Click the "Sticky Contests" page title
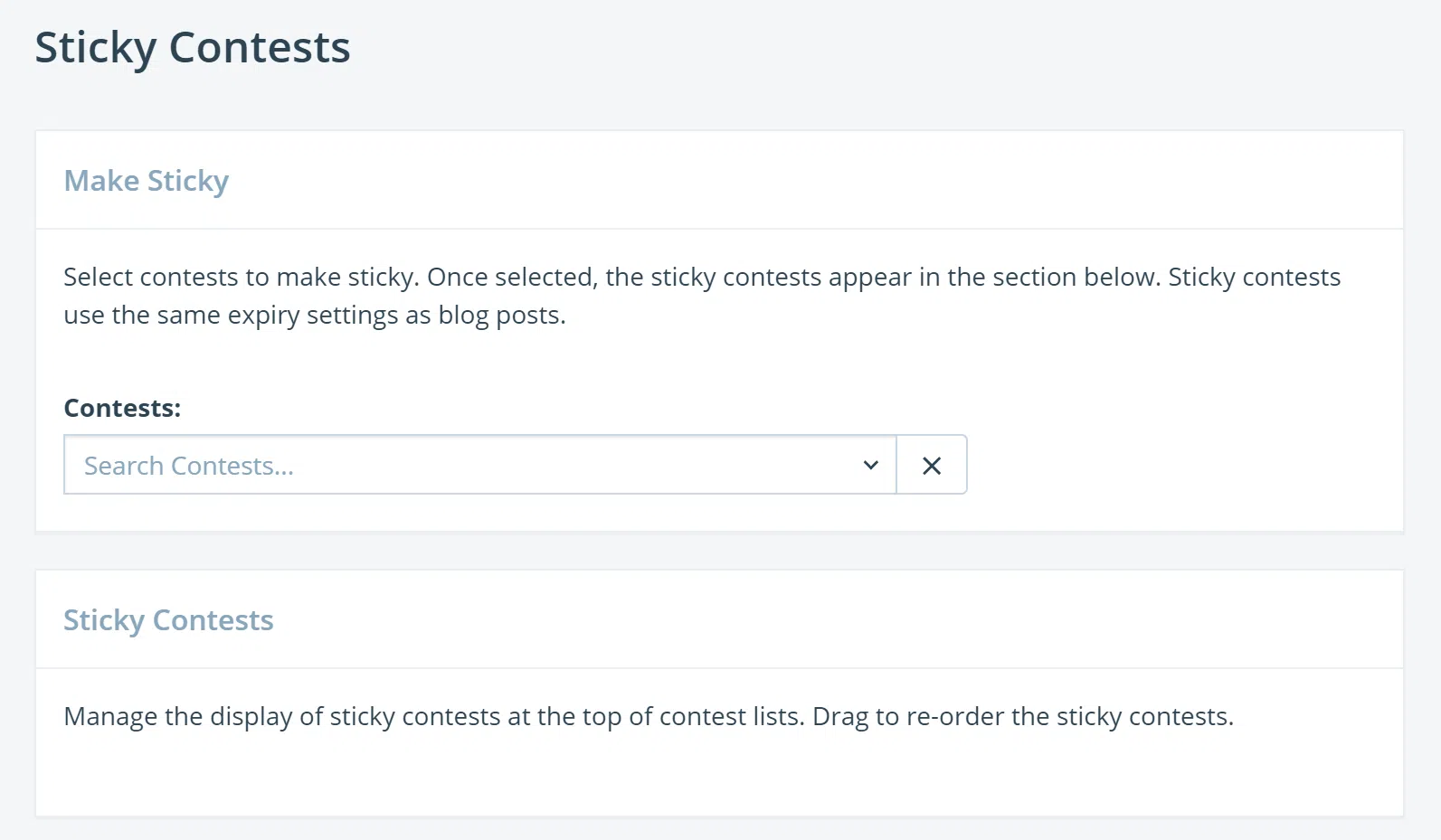Screen dimensions: 1441x840 pos(192,47)
